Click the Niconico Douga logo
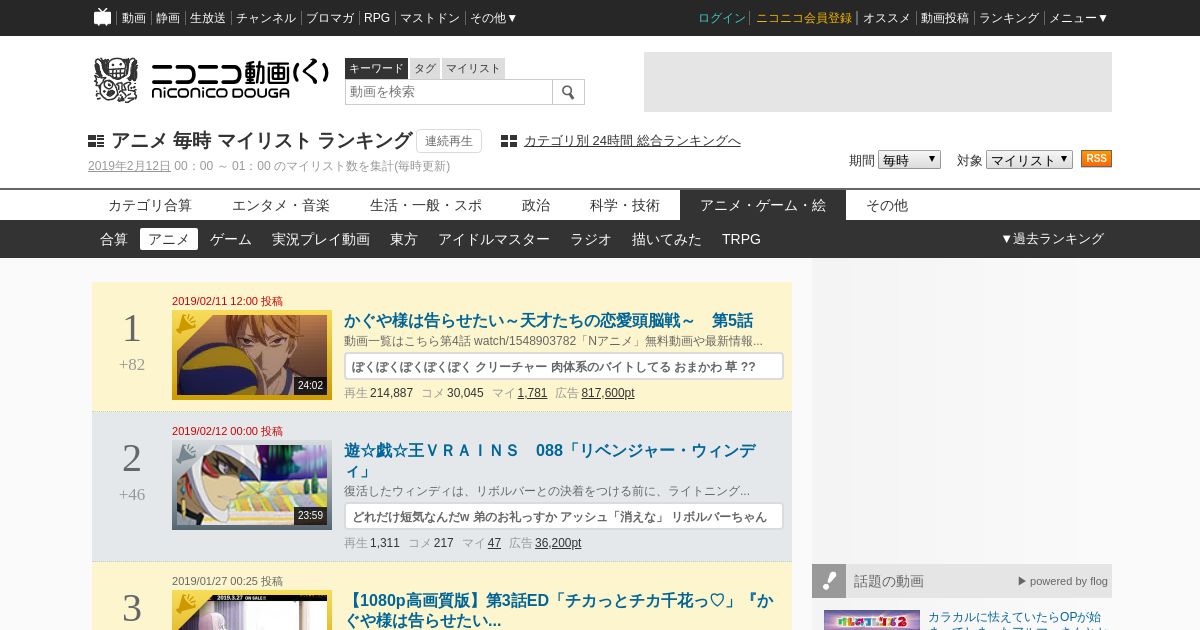Image resolution: width=1200 pixels, height=630 pixels. (x=211, y=80)
